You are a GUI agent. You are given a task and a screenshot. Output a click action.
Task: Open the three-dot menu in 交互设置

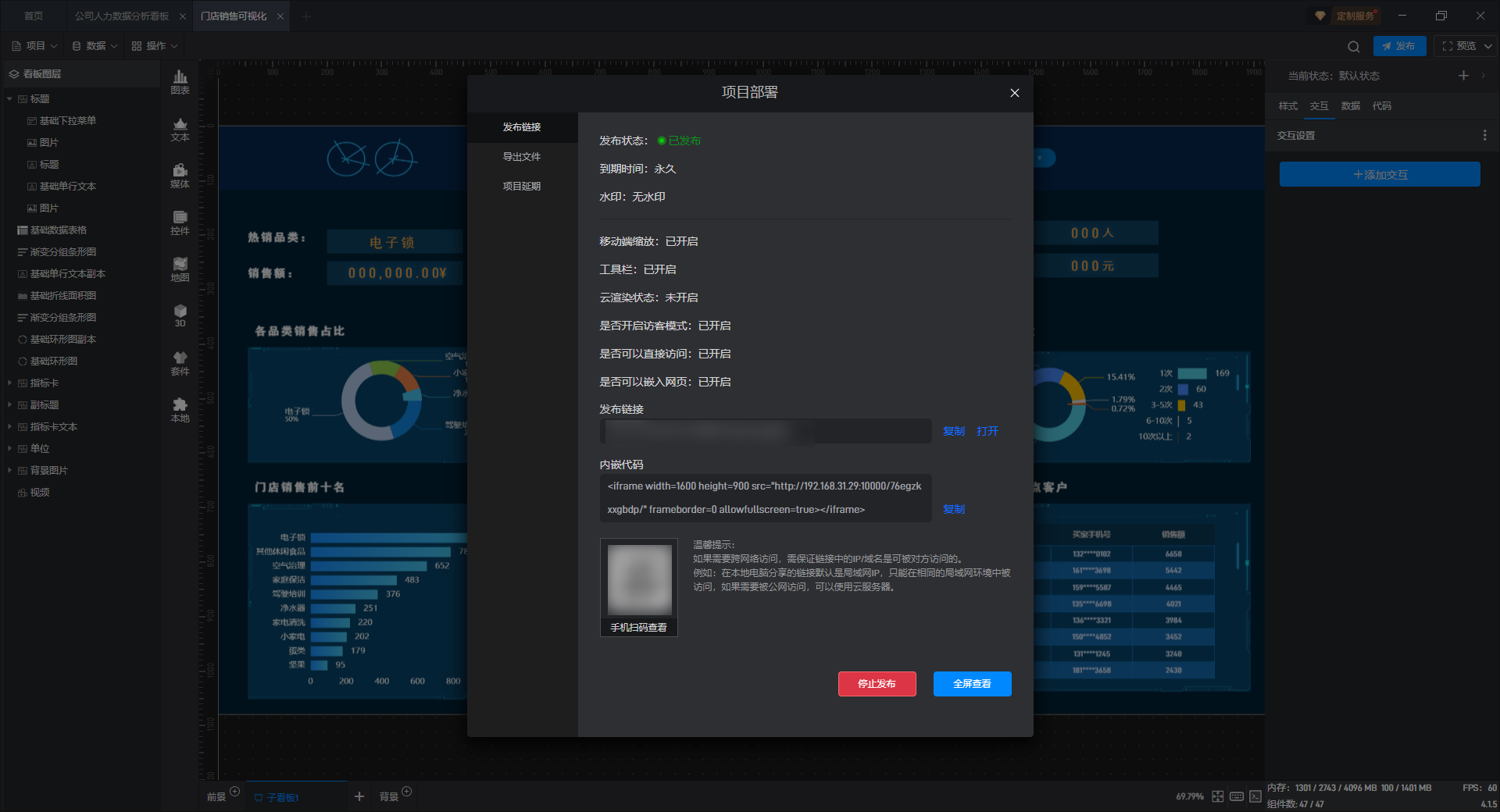(1484, 135)
